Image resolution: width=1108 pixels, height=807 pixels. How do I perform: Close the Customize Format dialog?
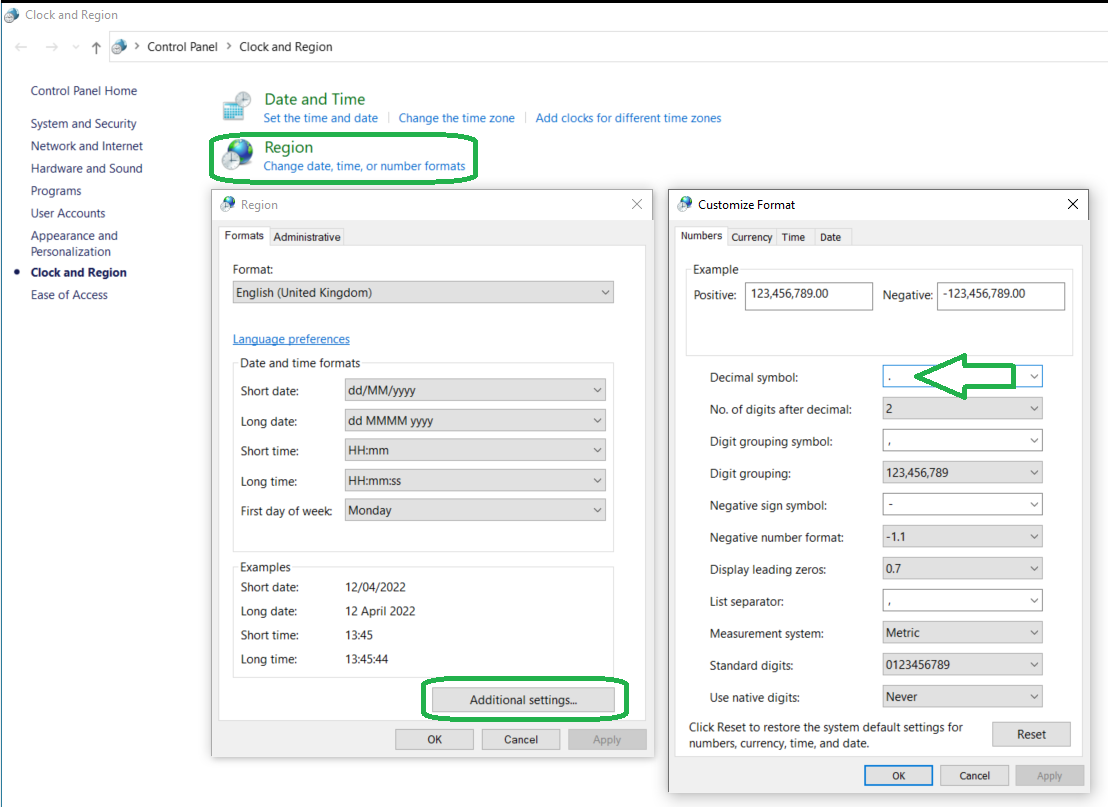coord(1073,204)
